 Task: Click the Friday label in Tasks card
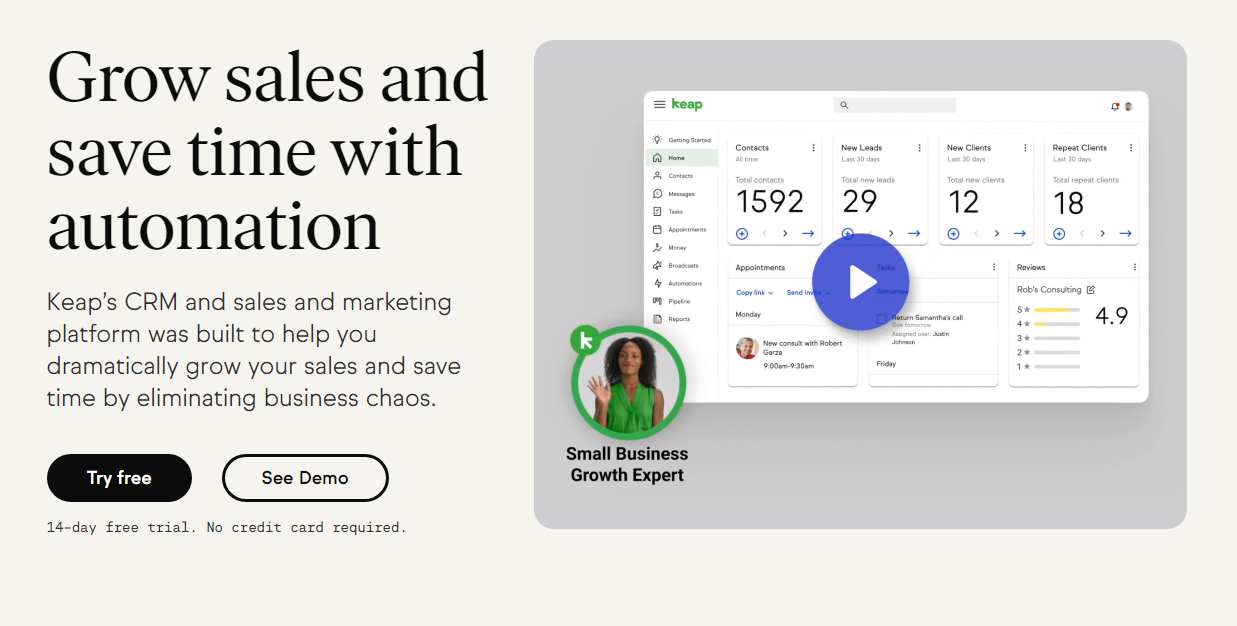[x=886, y=364]
